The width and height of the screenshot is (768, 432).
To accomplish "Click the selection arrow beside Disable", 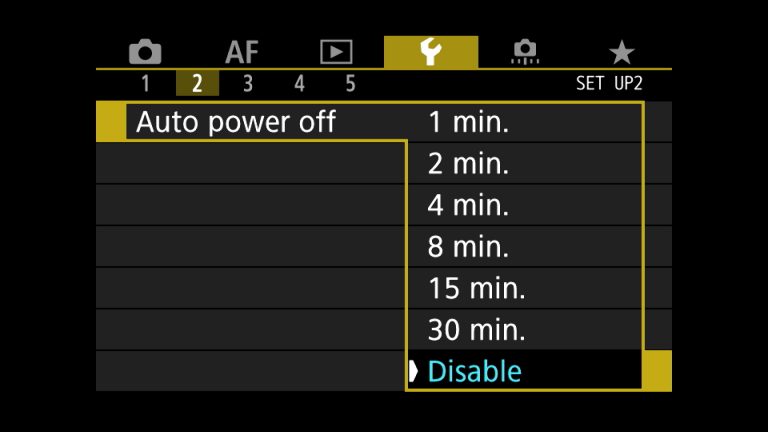I will (x=413, y=371).
